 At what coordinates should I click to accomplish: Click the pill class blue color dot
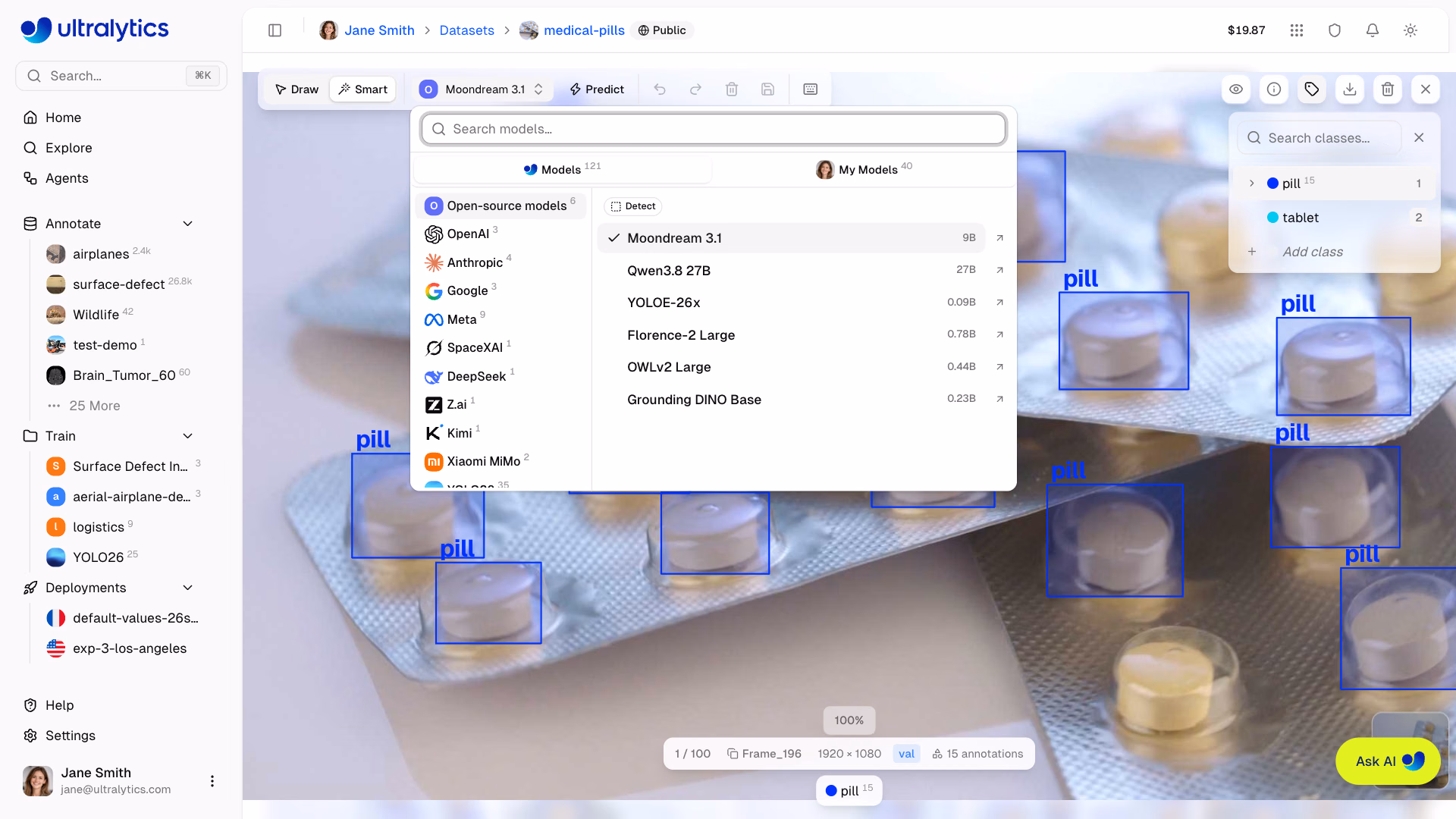point(1272,184)
